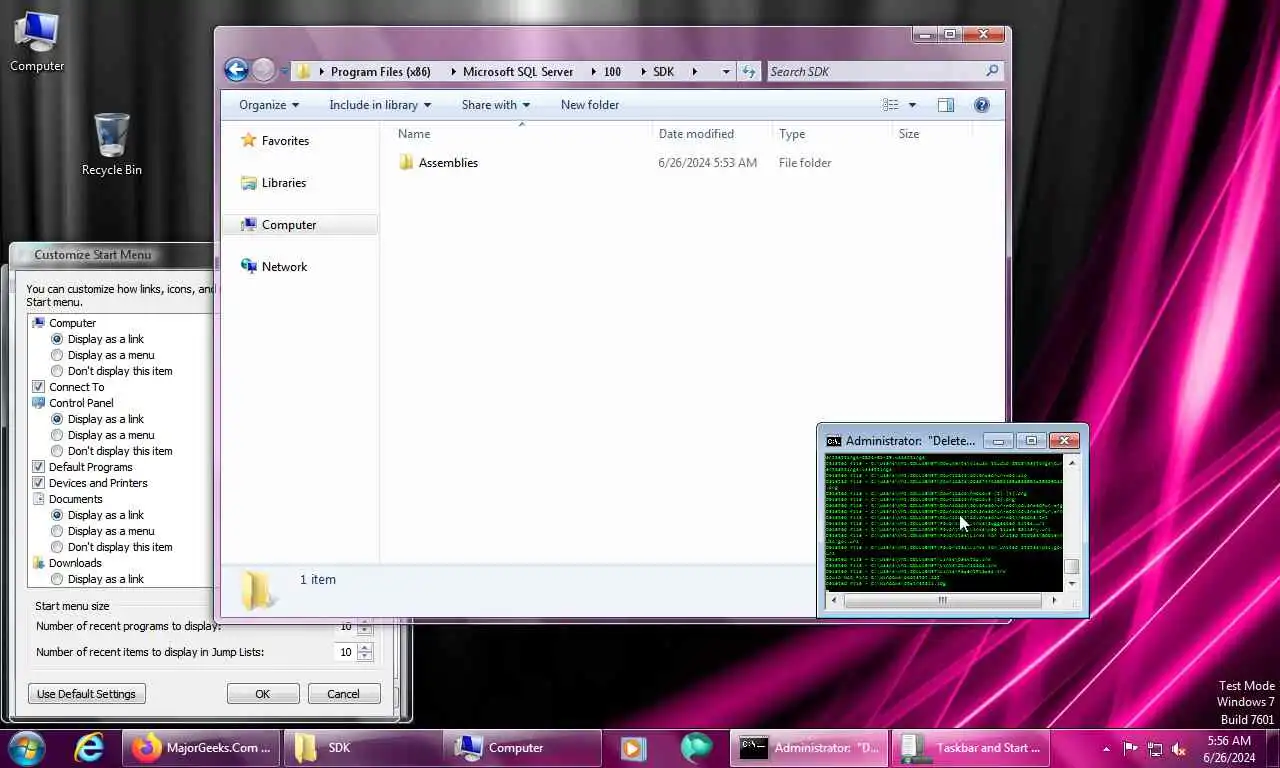Image resolution: width=1280 pixels, height=768 pixels.
Task: Open the network tray icon
Action: pos(1155,748)
